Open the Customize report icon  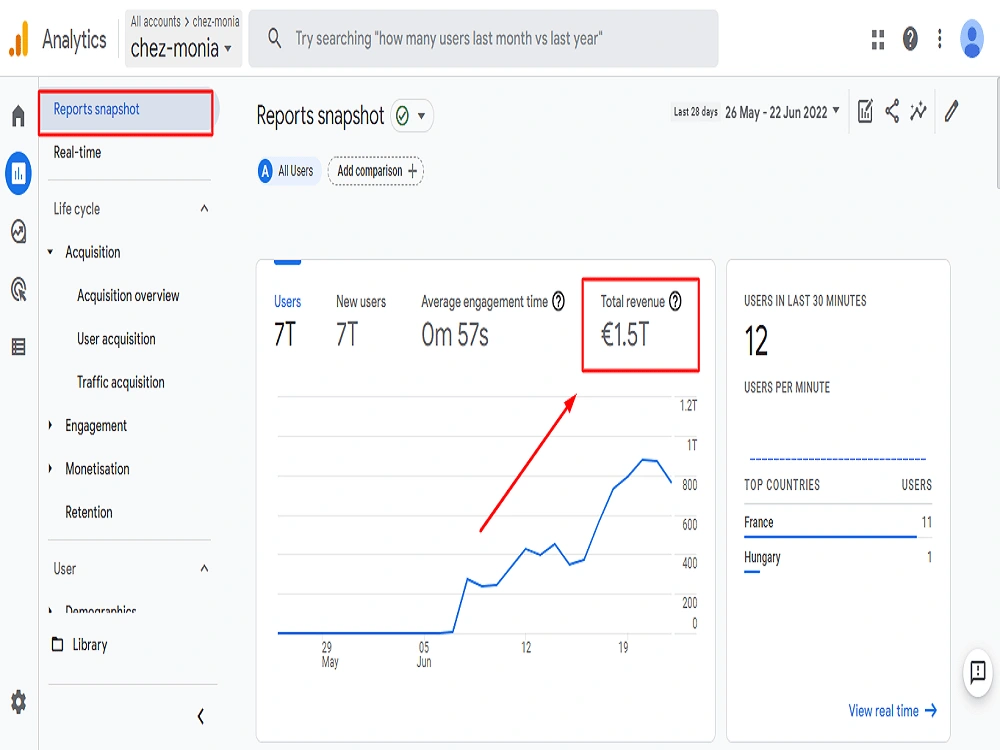(865, 113)
